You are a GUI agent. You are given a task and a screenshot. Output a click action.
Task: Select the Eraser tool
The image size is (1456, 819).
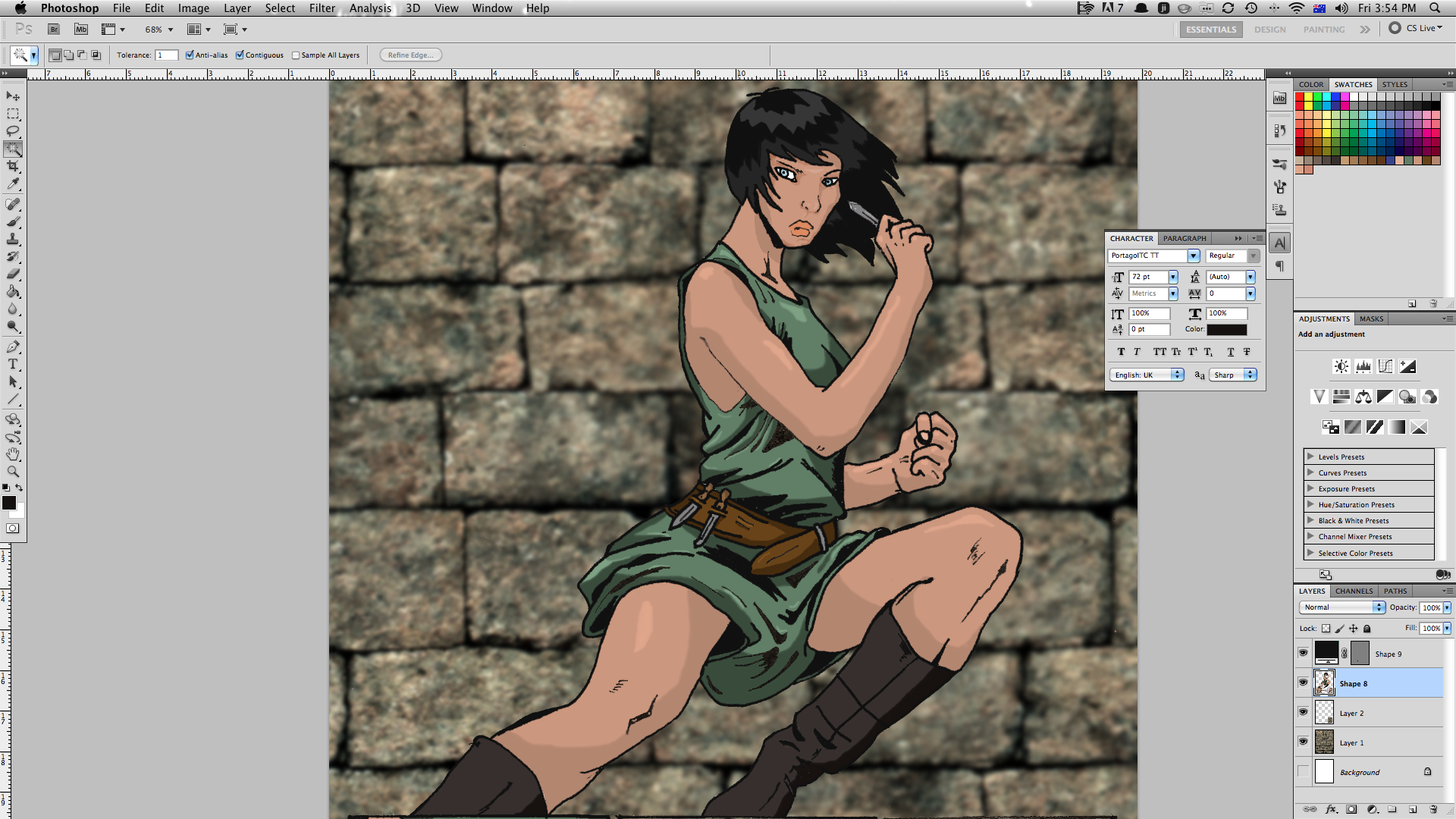click(x=13, y=274)
